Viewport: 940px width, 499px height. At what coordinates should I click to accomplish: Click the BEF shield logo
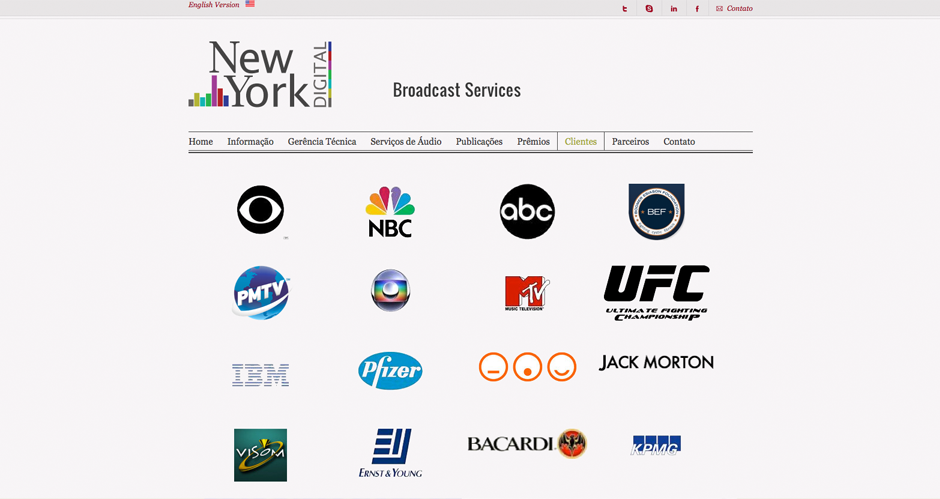656,212
